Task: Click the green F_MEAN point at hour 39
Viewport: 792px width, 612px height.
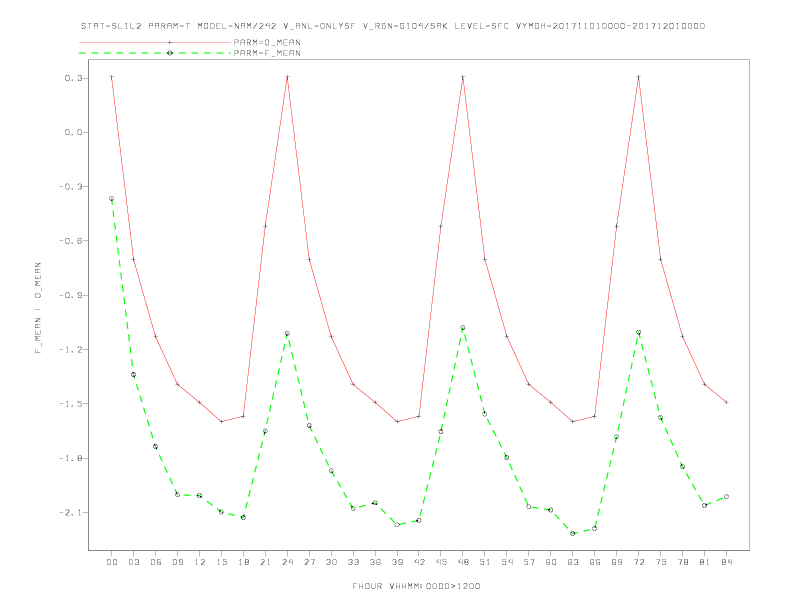Action: tap(398, 525)
